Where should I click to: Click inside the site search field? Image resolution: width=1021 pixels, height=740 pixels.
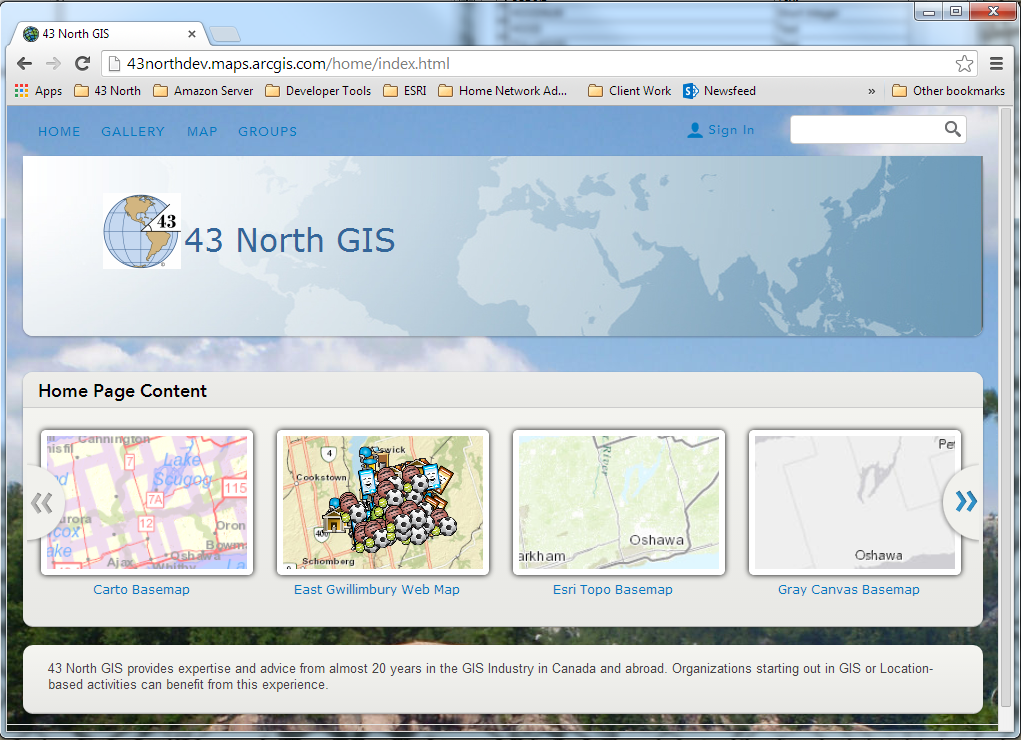tap(870, 129)
